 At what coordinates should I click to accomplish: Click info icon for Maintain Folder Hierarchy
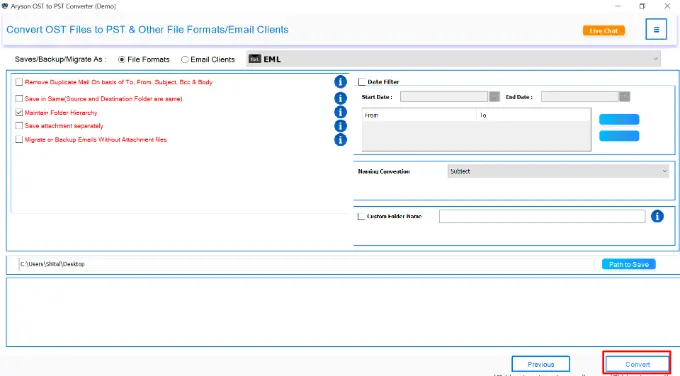340,112
